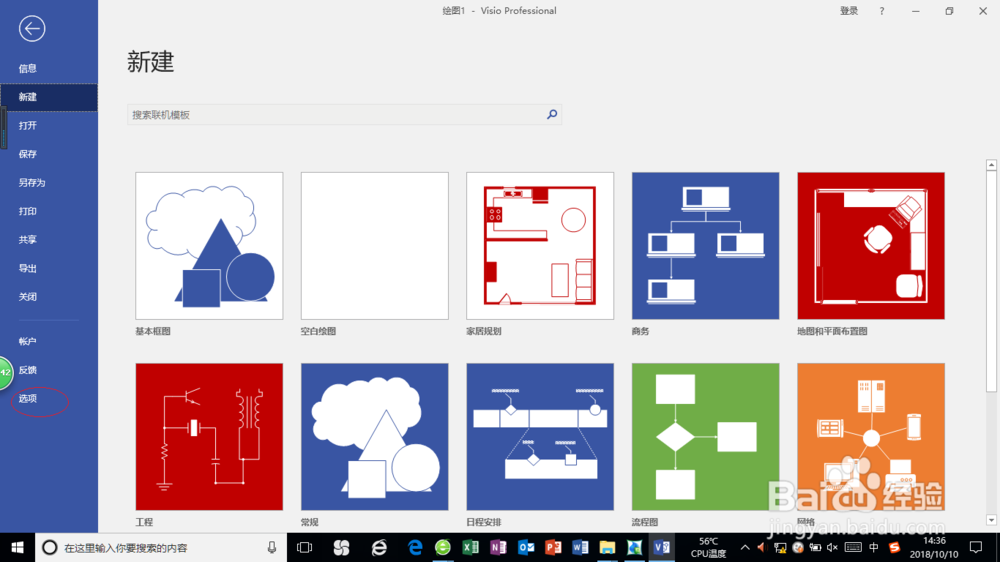
Task: Open Task View on the taskbar
Action: [305, 547]
